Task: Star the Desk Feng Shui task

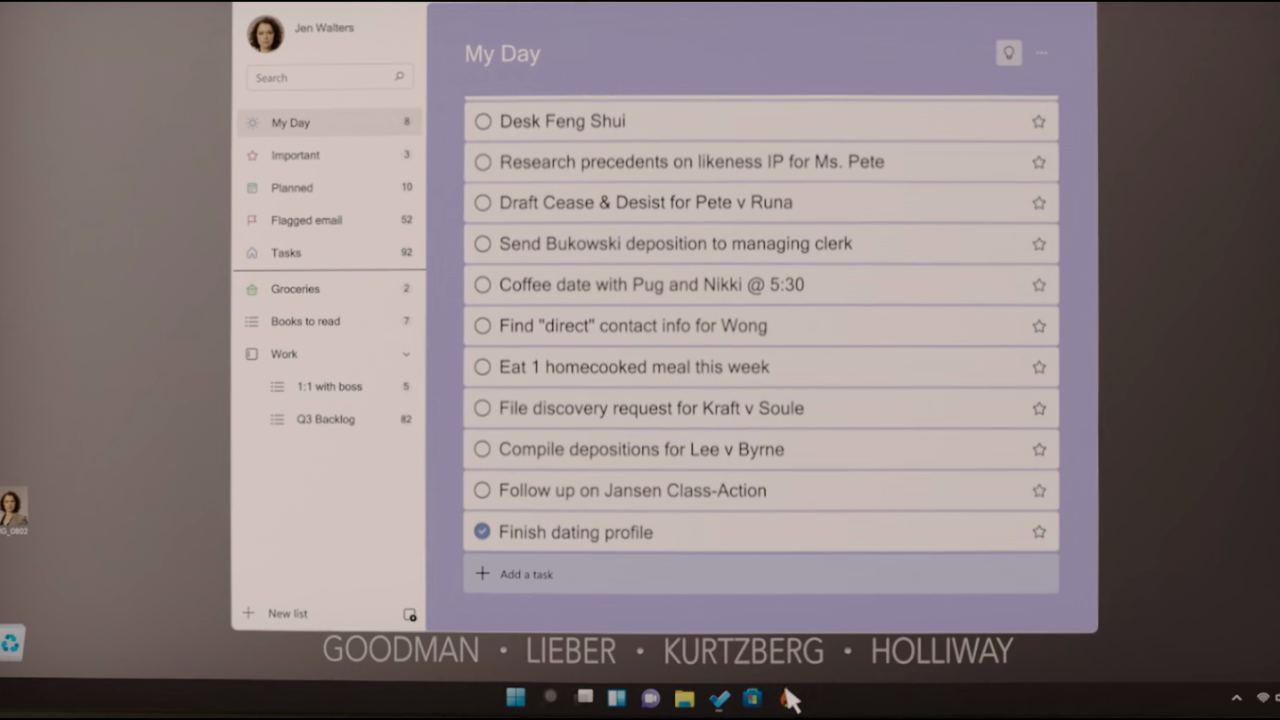Action: (x=1038, y=122)
